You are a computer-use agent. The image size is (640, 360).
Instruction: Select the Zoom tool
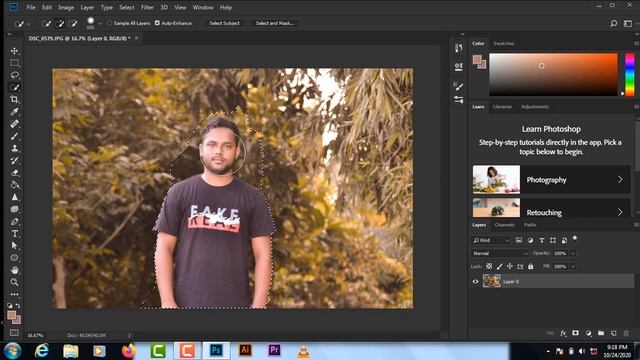click(x=15, y=282)
